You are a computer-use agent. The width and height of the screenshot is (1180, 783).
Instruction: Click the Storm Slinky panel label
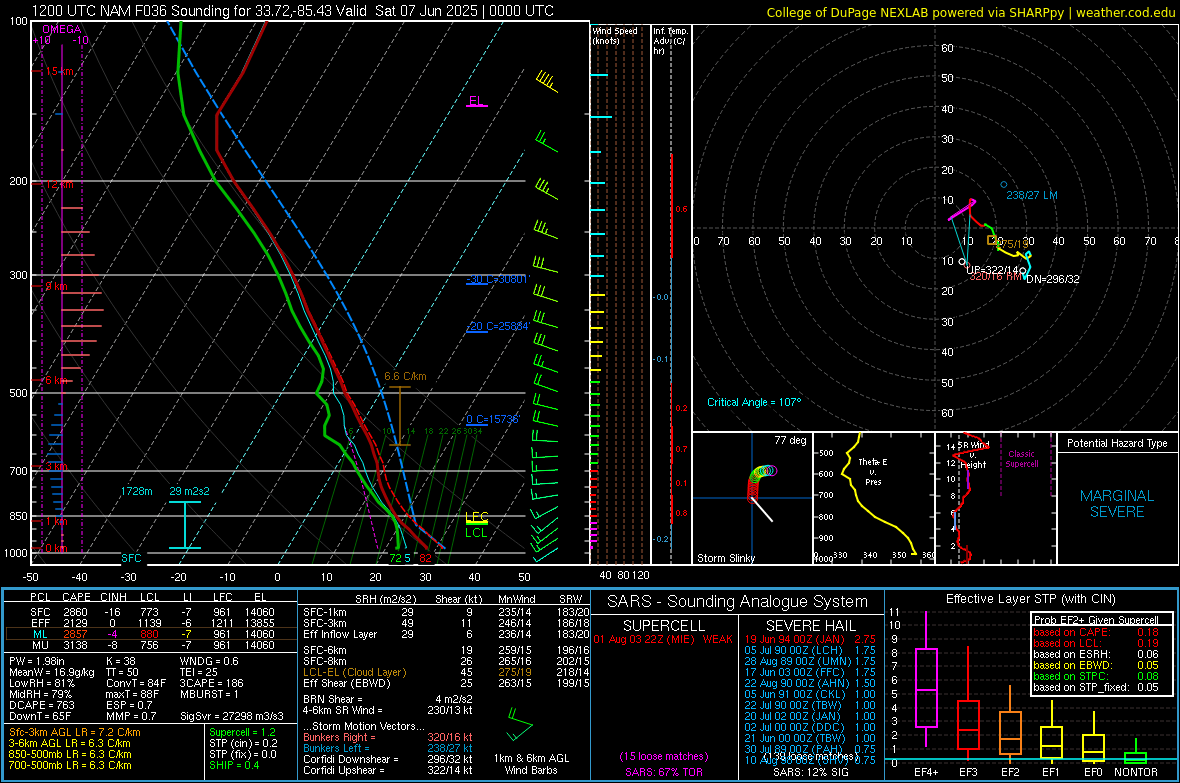725,558
